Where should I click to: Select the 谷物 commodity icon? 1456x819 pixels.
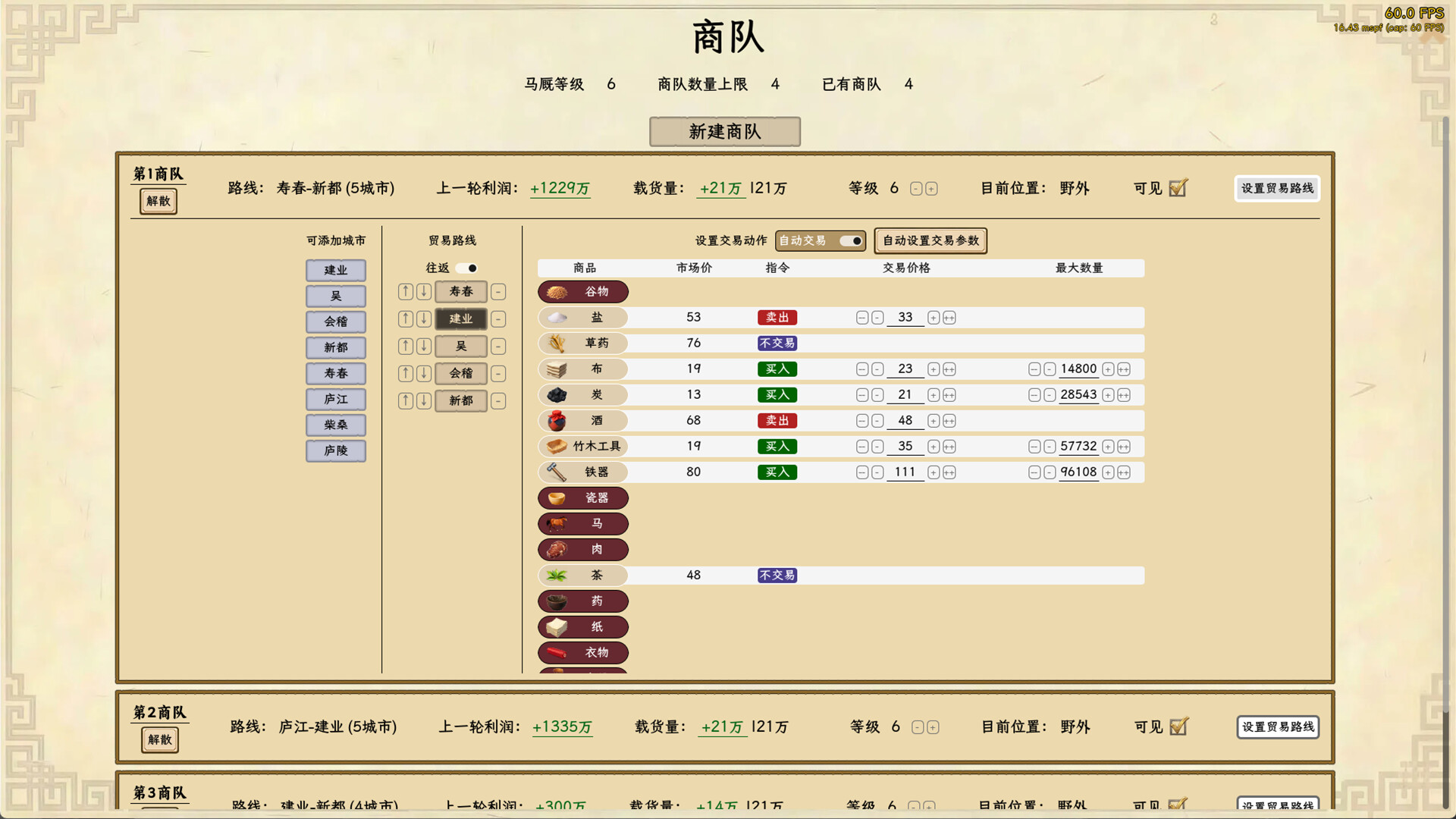click(x=582, y=291)
